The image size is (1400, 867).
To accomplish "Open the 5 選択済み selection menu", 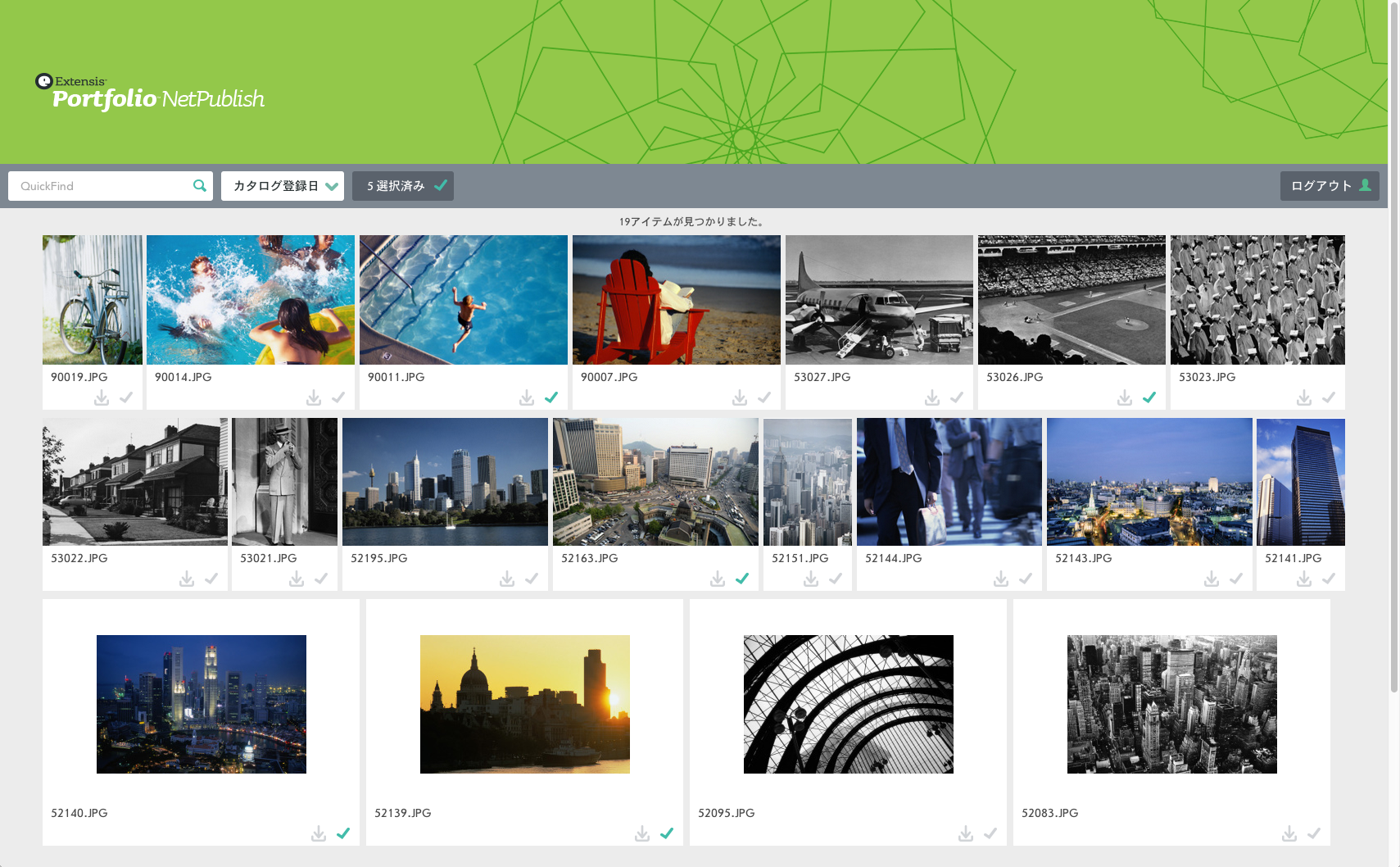I will [403, 186].
